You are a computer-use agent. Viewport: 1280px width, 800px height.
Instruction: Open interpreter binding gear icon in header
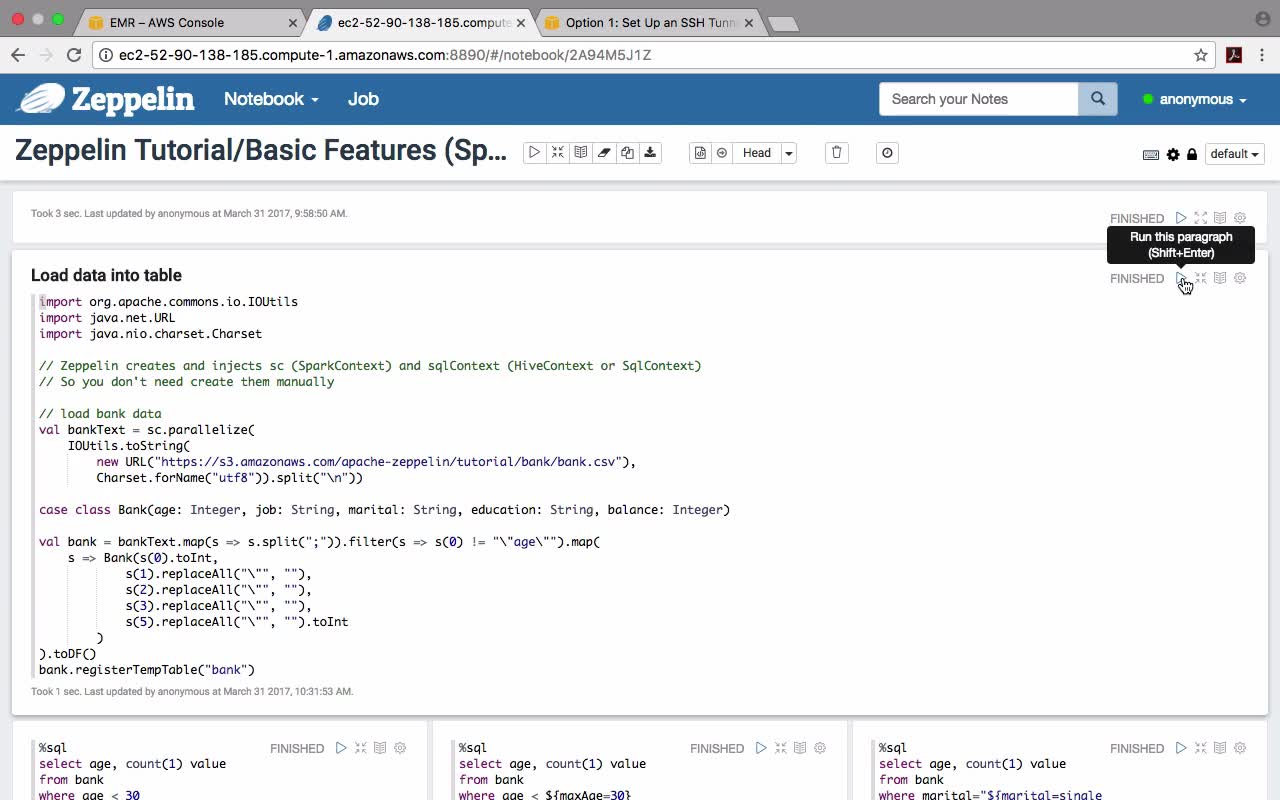1173,154
